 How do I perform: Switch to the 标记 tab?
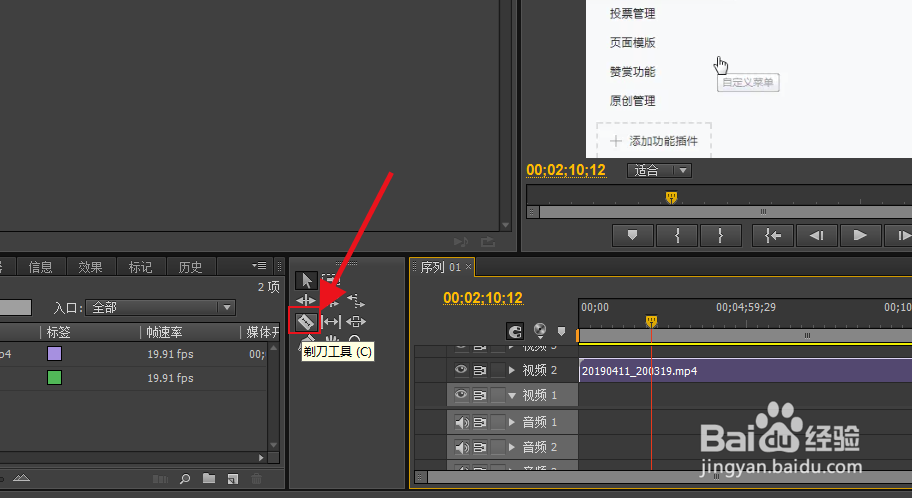pyautogui.click(x=140, y=267)
